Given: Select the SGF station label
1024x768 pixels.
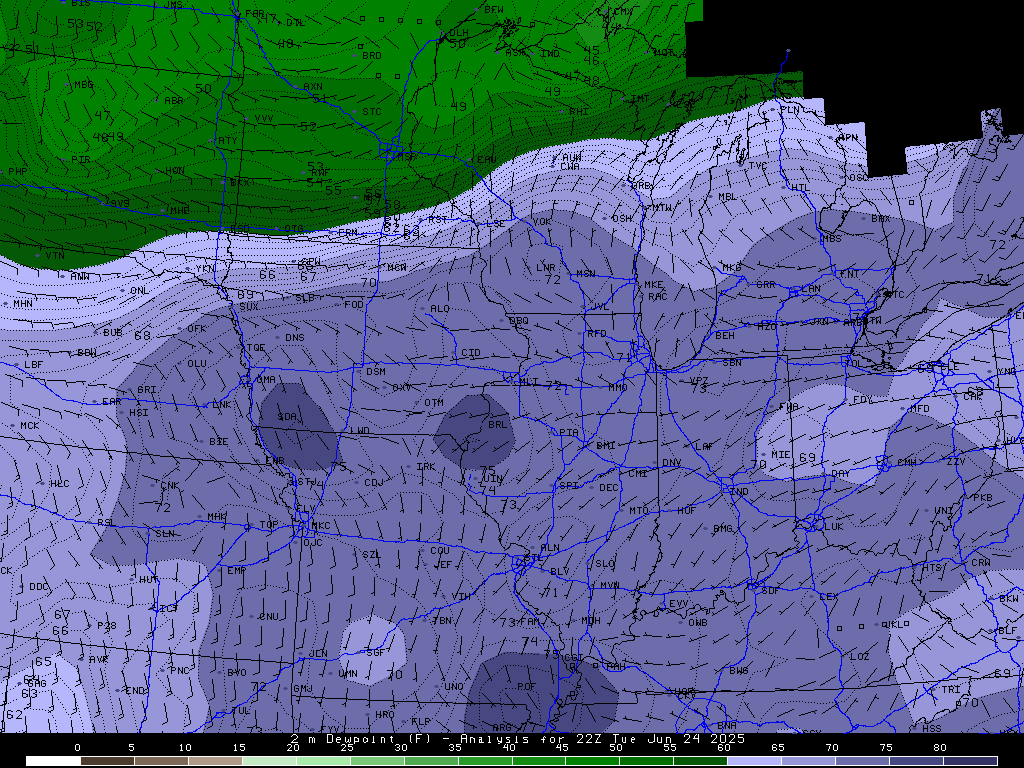Looking at the screenshot, I should [376, 652].
